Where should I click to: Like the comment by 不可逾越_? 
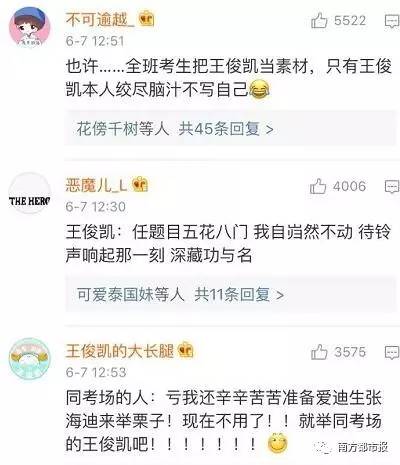coord(319,21)
